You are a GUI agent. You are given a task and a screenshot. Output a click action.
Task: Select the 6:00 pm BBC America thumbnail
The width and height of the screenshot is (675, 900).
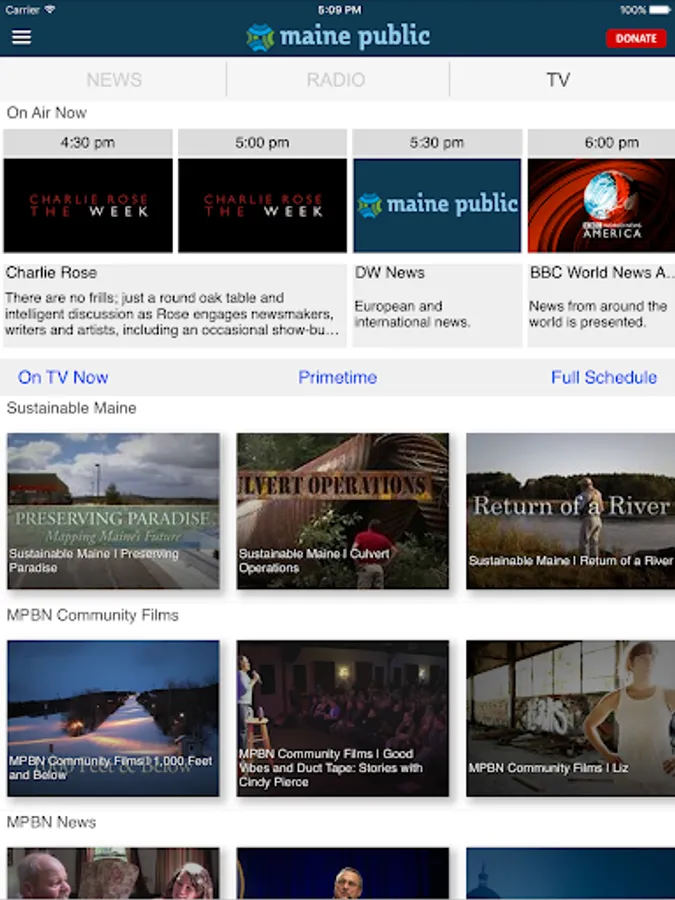point(602,205)
